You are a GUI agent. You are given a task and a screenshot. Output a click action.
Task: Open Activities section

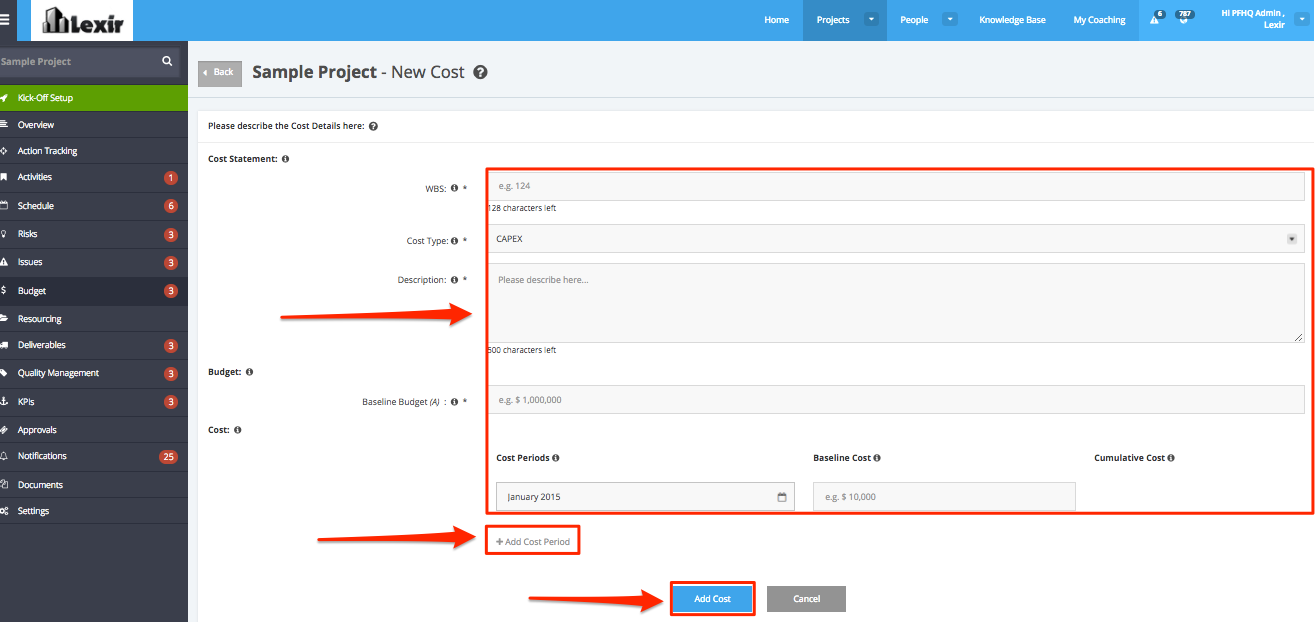click(94, 177)
